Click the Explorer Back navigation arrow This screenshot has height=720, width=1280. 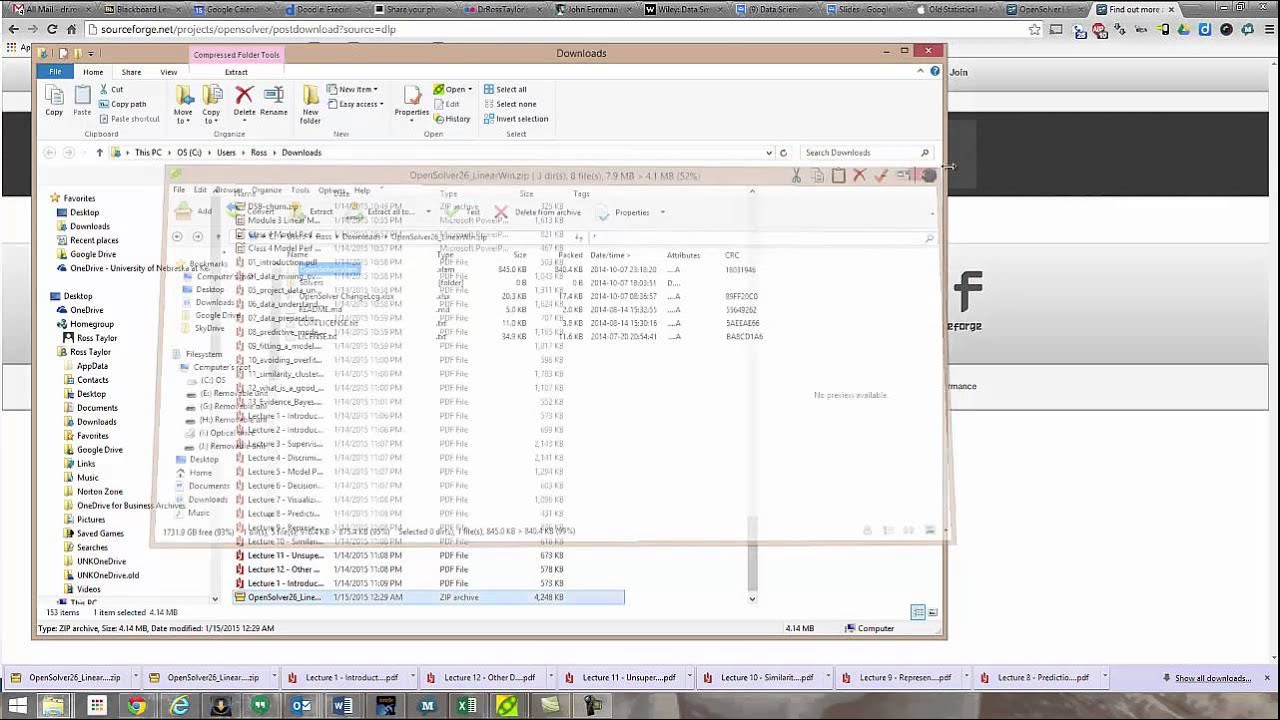49,153
